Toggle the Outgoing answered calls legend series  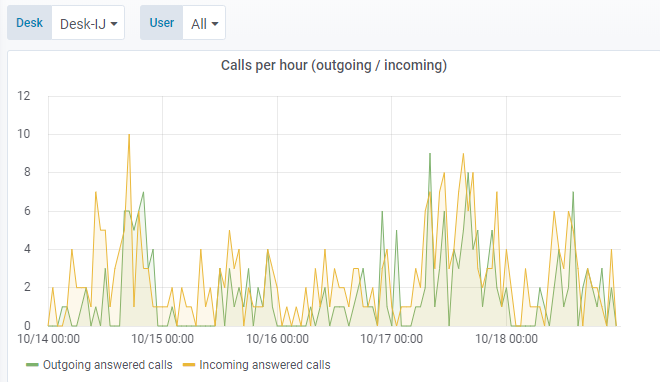click(108, 365)
